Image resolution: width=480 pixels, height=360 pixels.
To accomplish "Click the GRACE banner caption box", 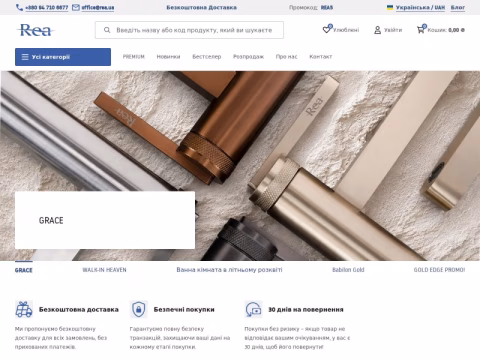I will click(105, 220).
